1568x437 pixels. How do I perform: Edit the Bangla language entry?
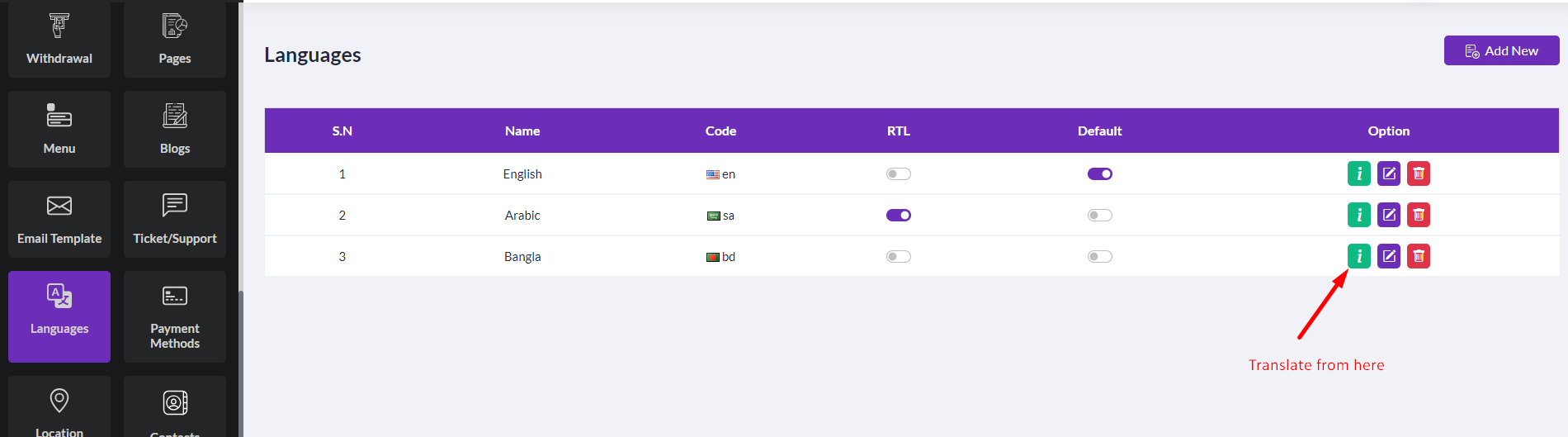[x=1389, y=256]
